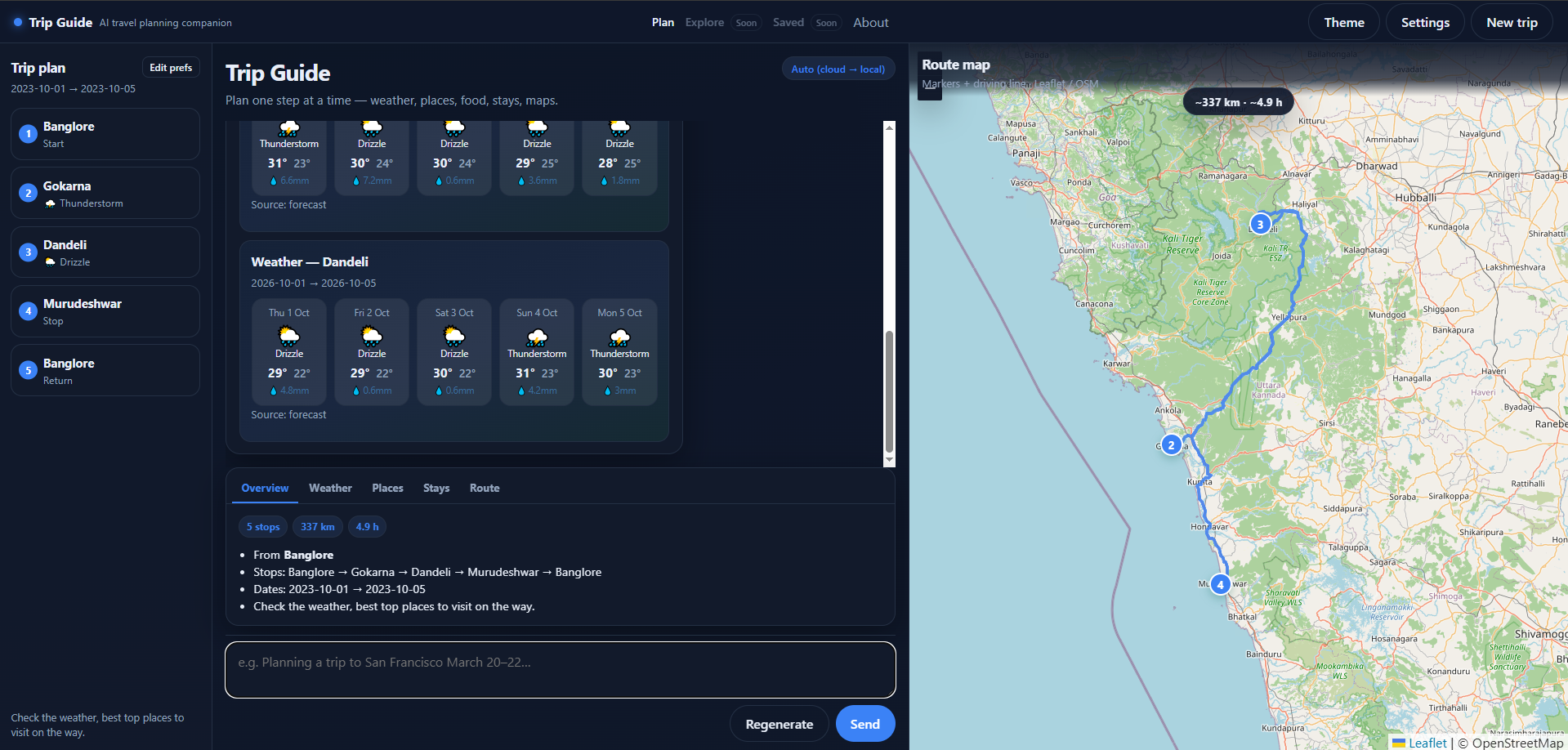Click Mon 5 Oct thunderstorm icon in Dandeli weather
The height and width of the screenshot is (750, 1568).
pyautogui.click(x=619, y=336)
